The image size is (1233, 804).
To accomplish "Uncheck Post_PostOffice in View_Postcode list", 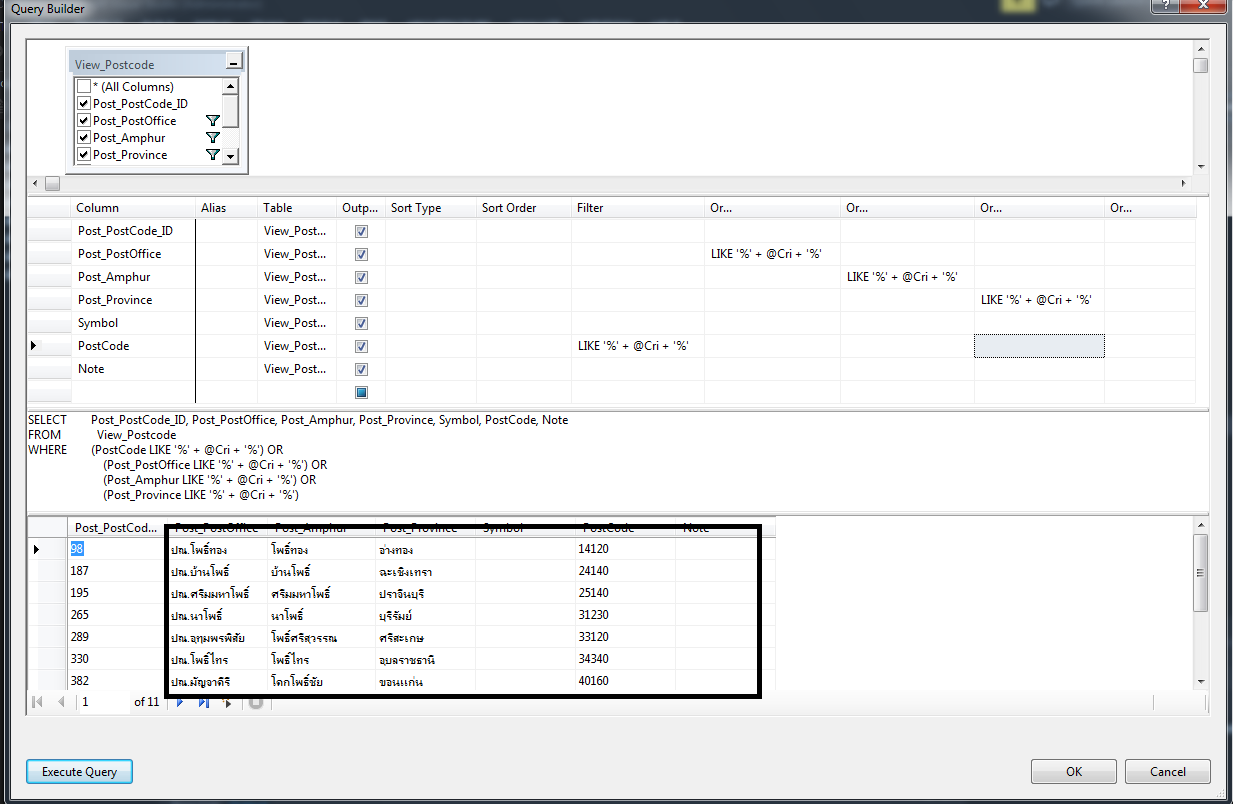I will (84, 121).
